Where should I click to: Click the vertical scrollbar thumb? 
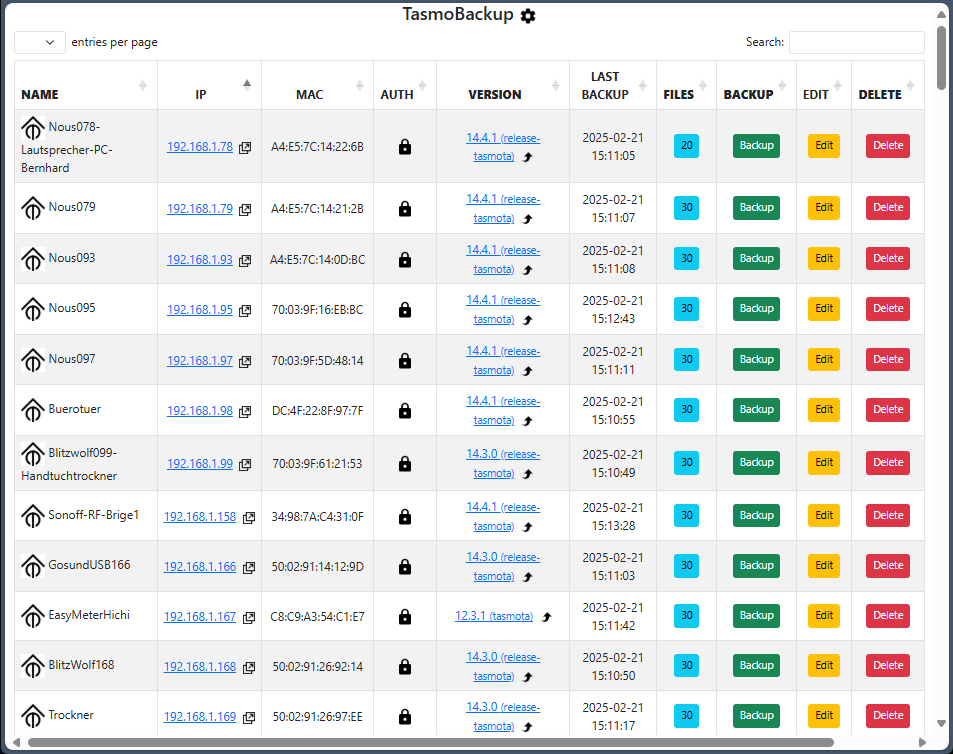(941, 58)
